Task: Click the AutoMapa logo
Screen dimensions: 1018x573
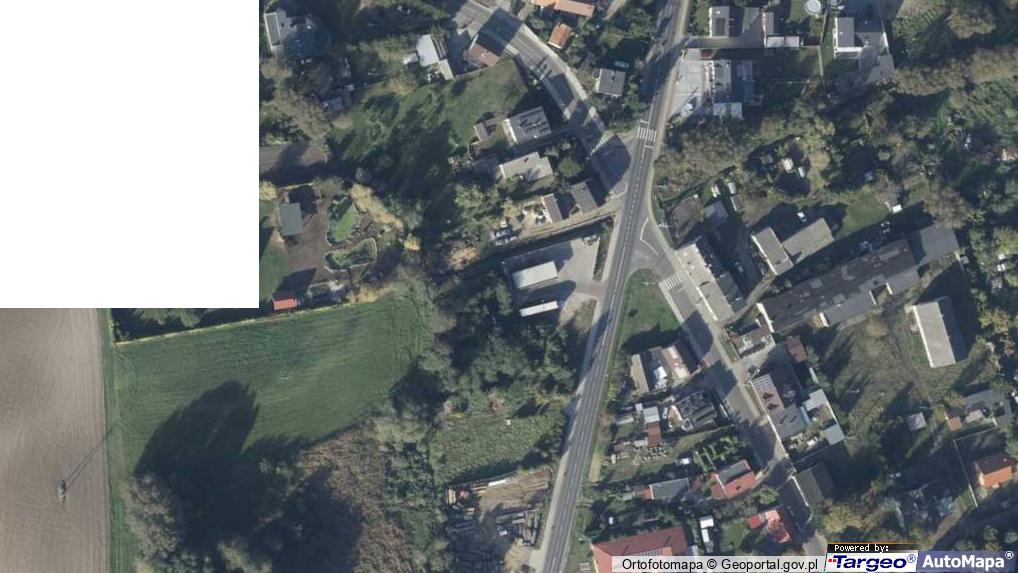Action: tap(967, 561)
